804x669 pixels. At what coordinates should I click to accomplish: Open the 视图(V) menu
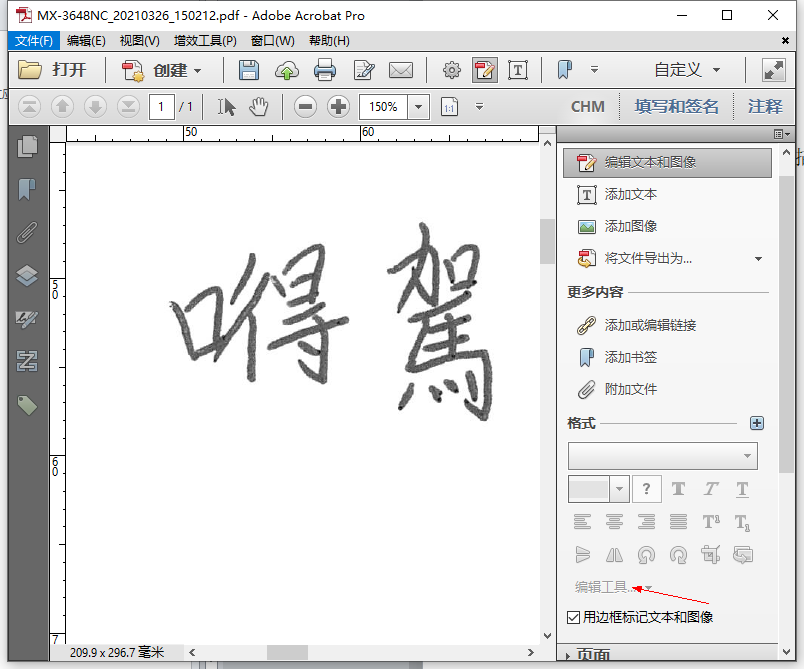pos(139,40)
